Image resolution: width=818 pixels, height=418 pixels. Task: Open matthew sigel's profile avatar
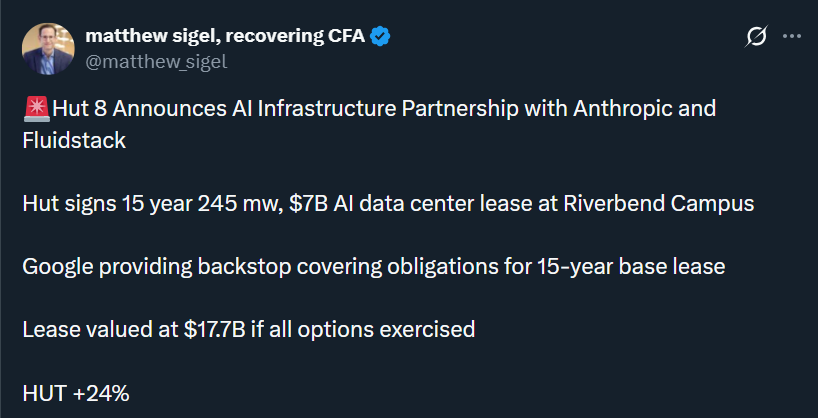pyautogui.click(x=47, y=49)
